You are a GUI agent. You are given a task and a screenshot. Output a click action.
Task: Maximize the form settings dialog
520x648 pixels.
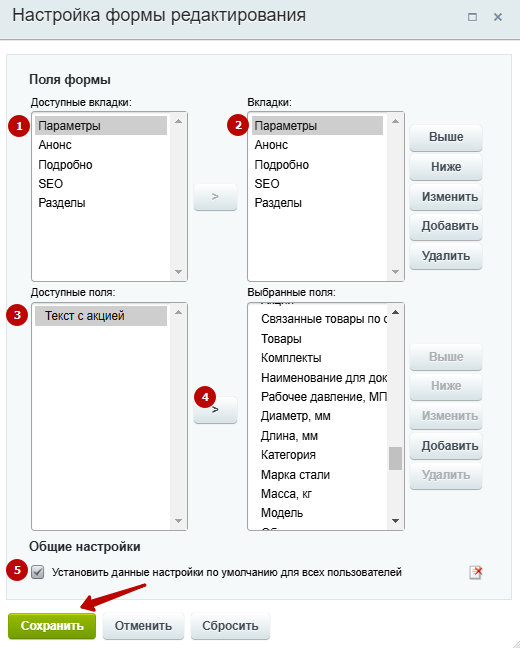point(472,17)
